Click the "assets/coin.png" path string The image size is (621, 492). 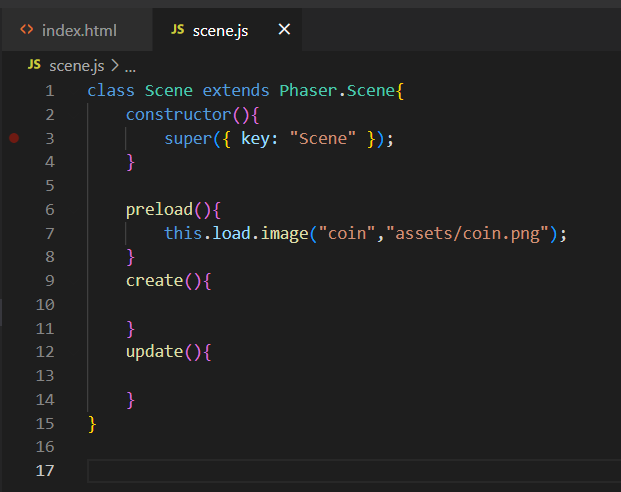click(467, 234)
